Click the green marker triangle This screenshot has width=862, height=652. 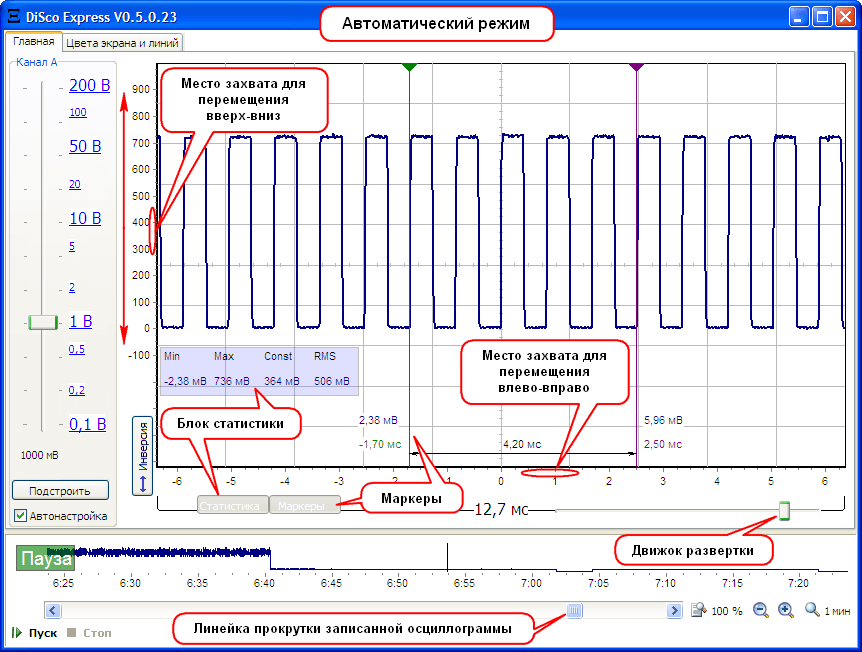(x=410, y=67)
